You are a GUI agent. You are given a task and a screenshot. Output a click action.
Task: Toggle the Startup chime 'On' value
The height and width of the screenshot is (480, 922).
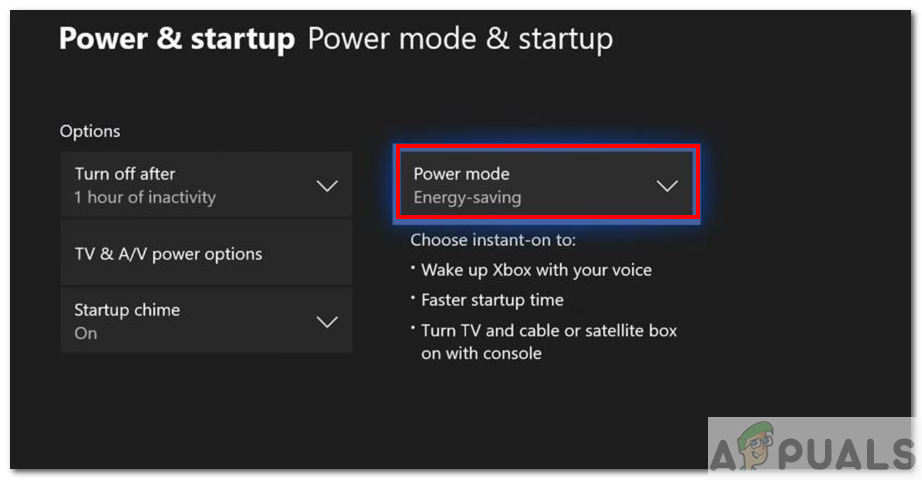point(86,333)
